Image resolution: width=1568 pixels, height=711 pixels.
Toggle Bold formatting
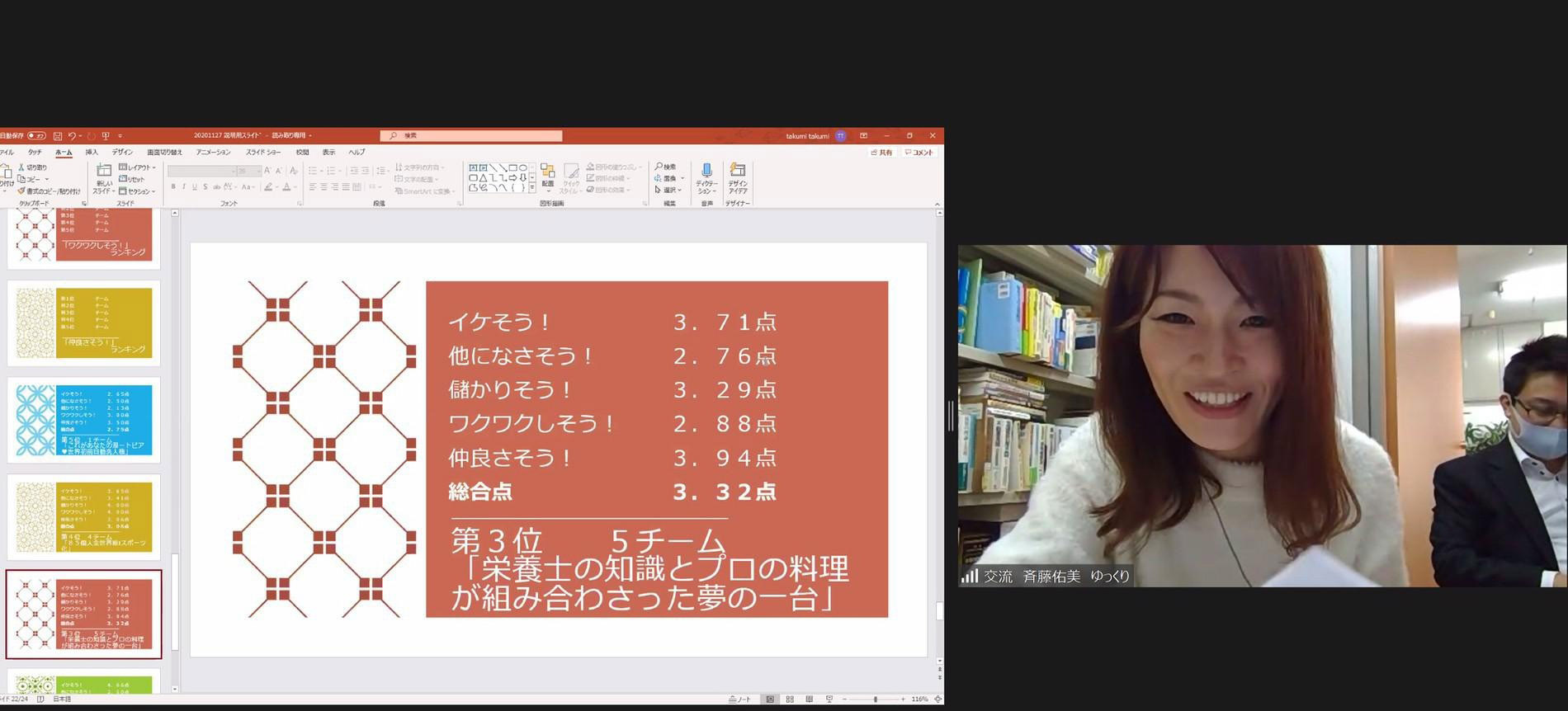coord(173,187)
